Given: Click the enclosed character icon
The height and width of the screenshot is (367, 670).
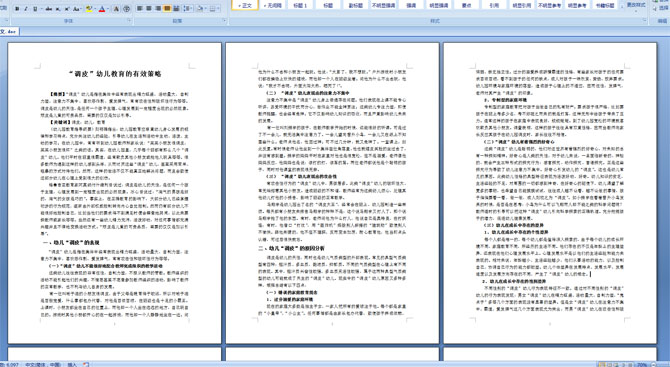Looking at the screenshot, I should (126, 9).
